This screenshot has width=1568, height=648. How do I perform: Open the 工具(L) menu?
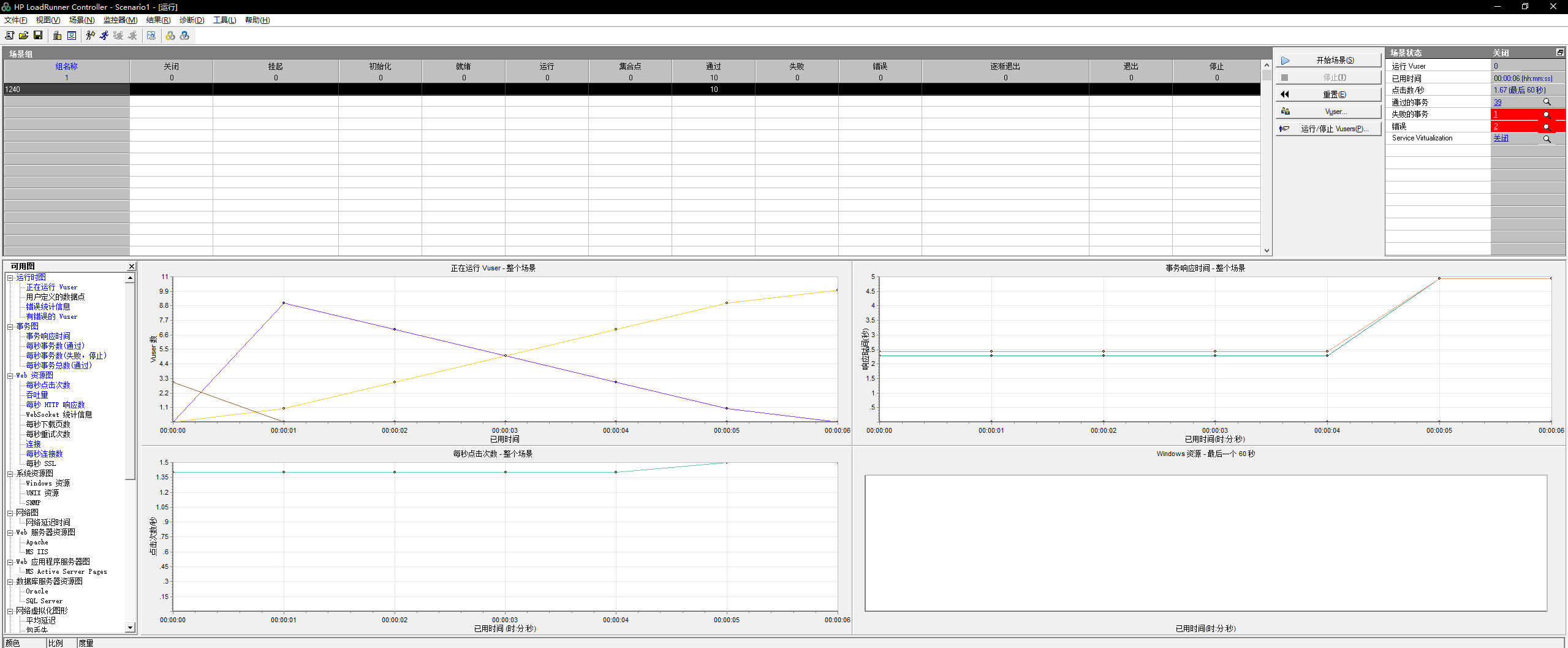coord(224,20)
